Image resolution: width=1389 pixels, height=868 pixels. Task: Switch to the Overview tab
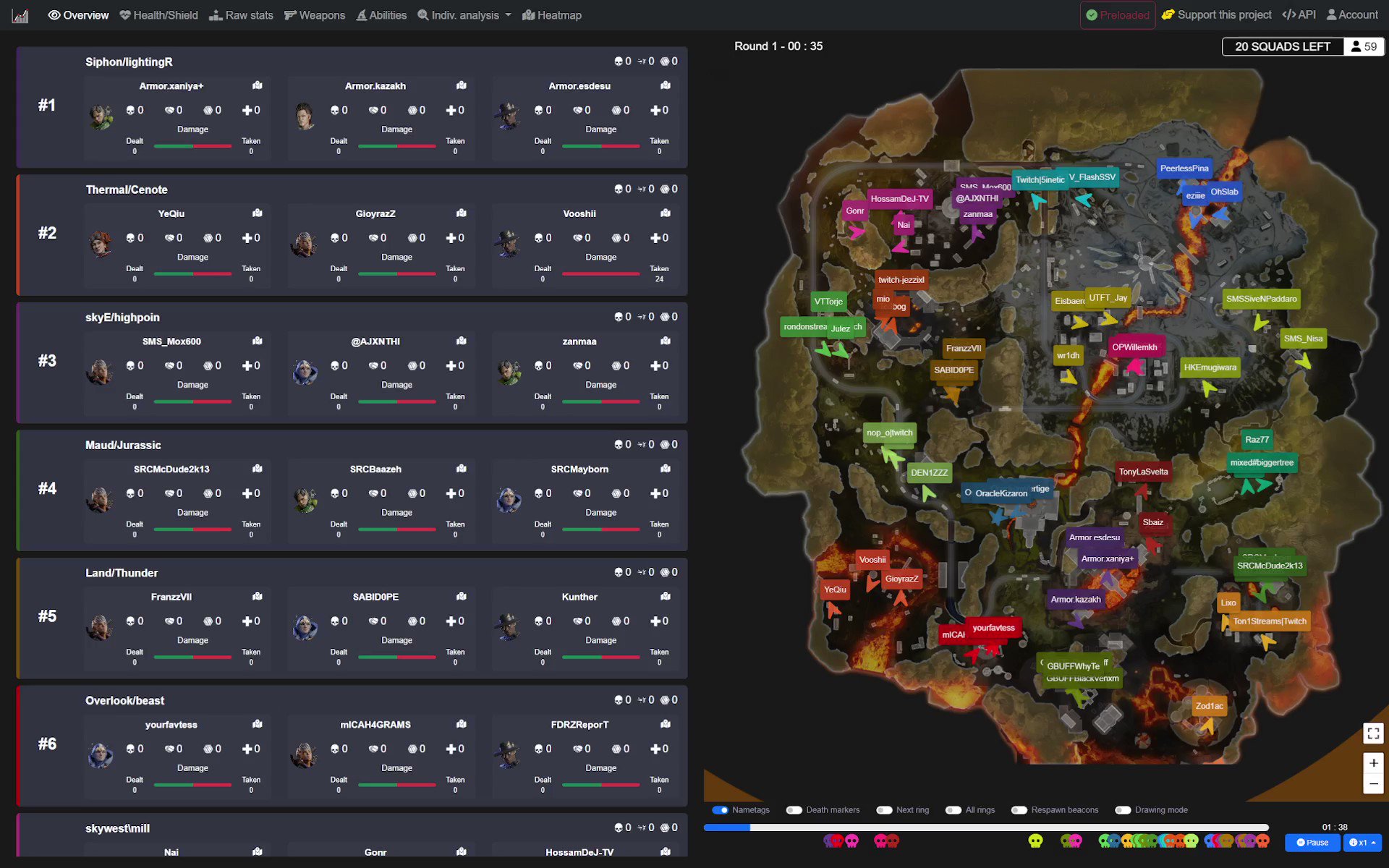click(x=78, y=15)
